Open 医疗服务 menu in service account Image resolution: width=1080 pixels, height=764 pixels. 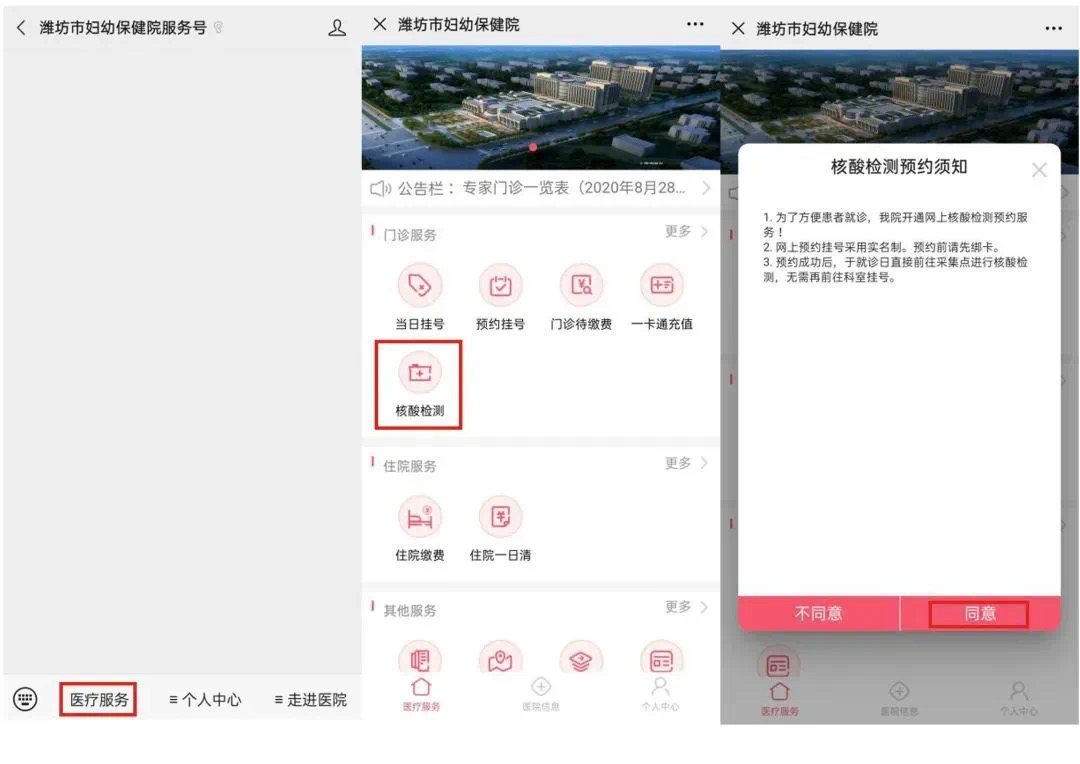tap(98, 699)
